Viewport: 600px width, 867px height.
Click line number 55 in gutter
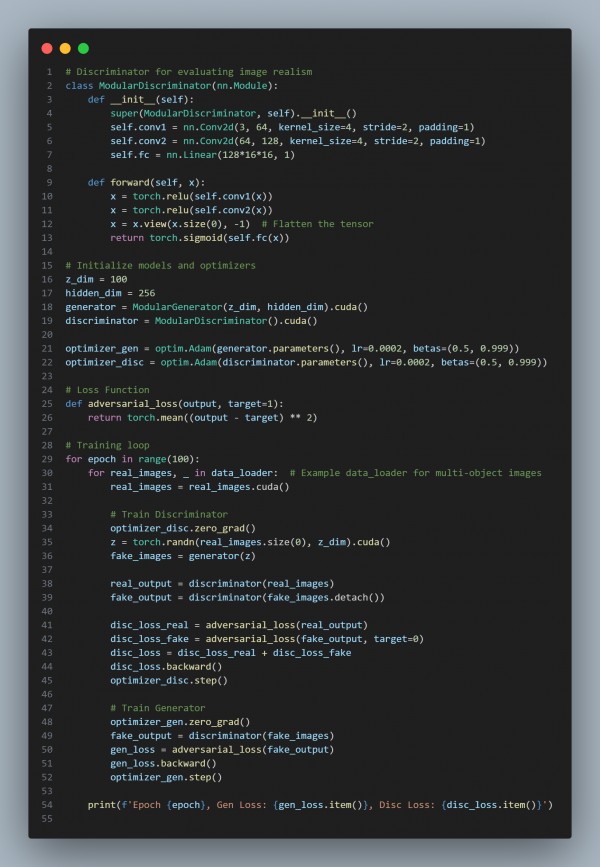[47, 818]
